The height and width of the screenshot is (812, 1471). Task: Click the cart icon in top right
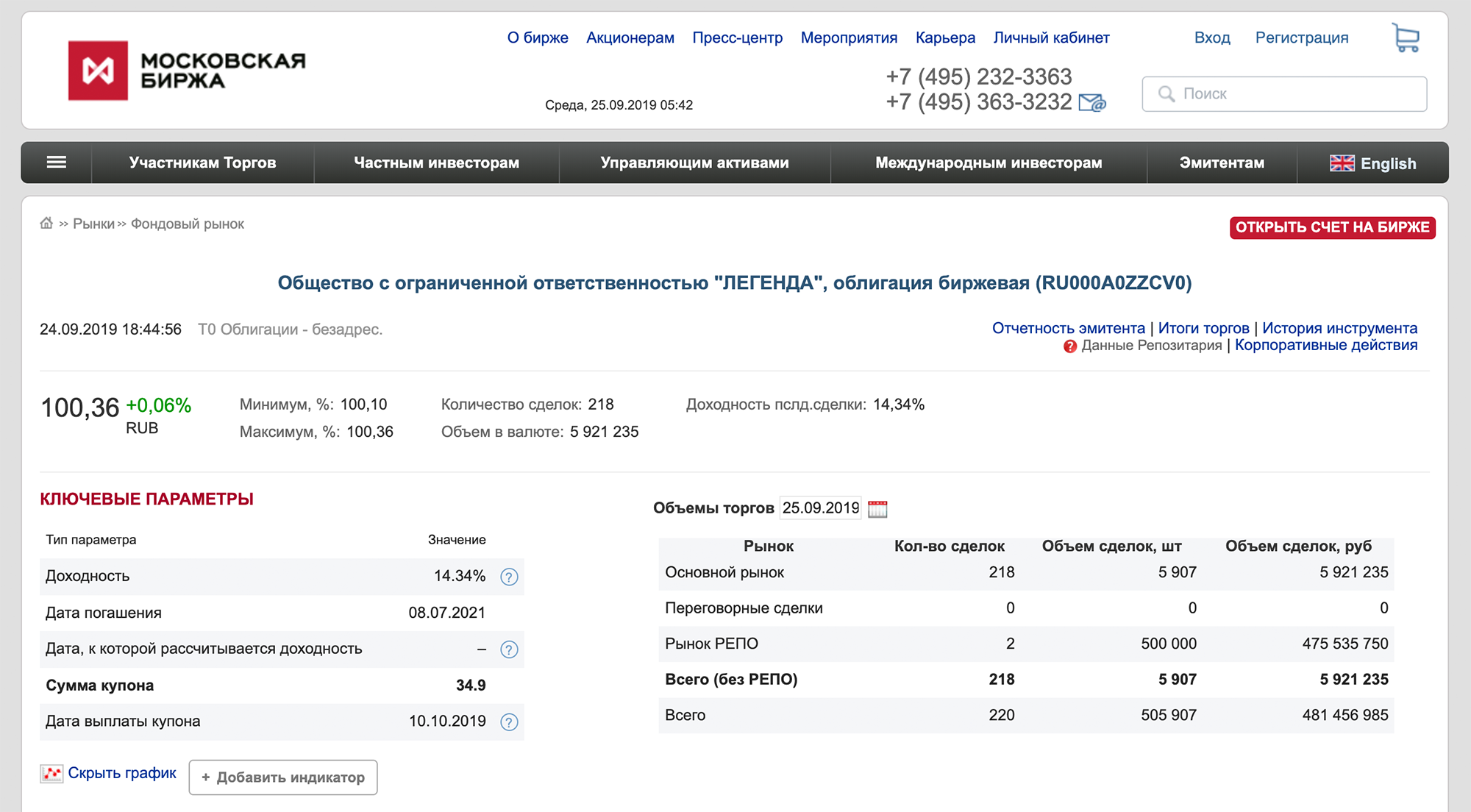pyautogui.click(x=1407, y=38)
